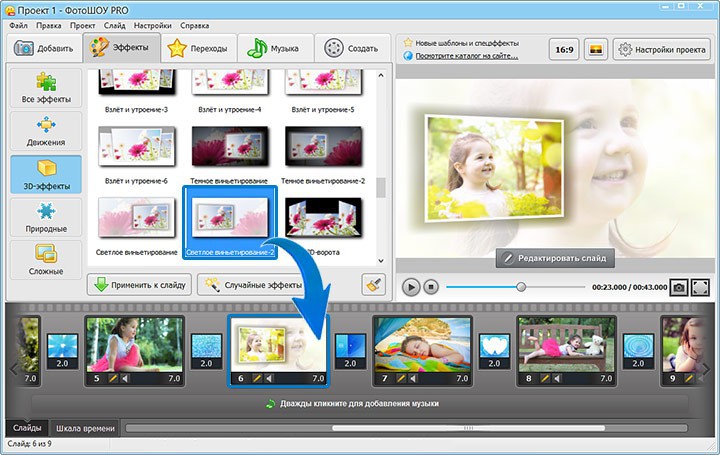Click Редактировать слайд button
Image resolution: width=720 pixels, height=455 pixels.
[555, 258]
